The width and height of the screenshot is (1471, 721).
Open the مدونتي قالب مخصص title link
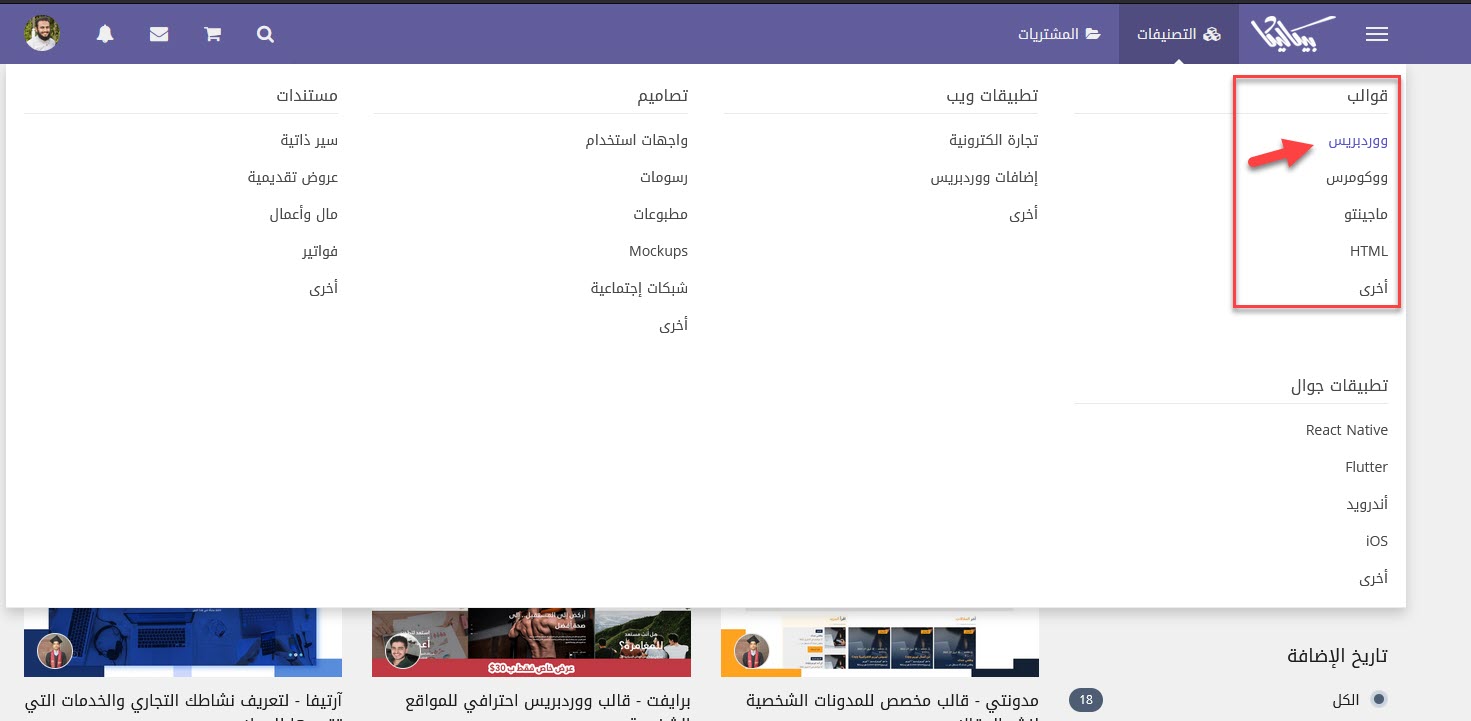click(892, 705)
